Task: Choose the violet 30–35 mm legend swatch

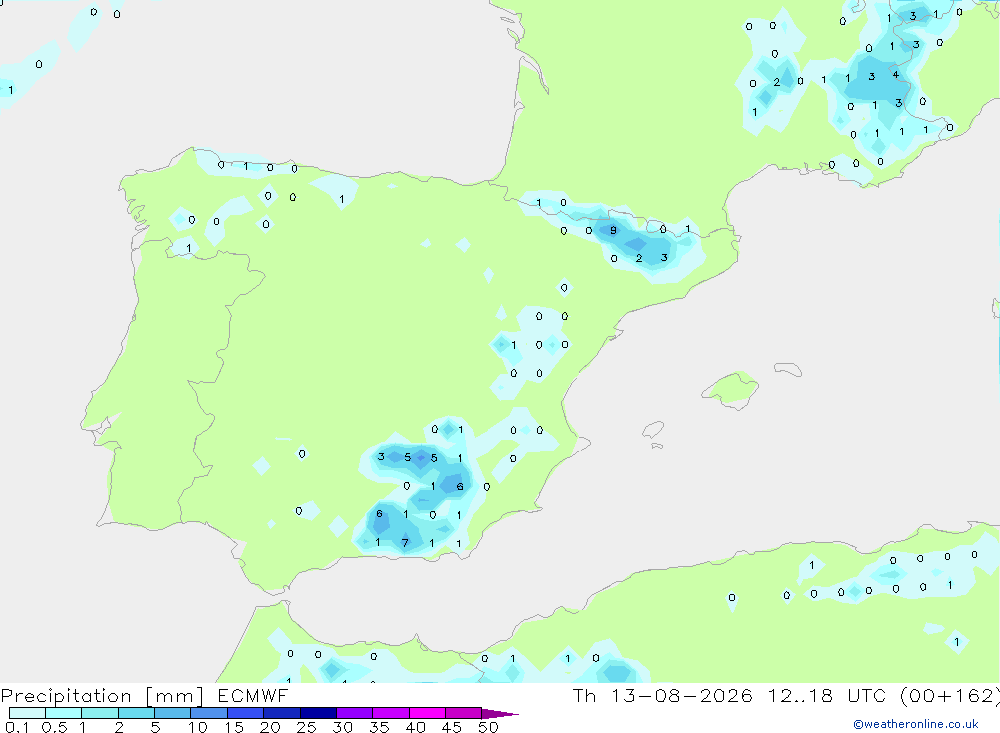Action: (x=354, y=713)
